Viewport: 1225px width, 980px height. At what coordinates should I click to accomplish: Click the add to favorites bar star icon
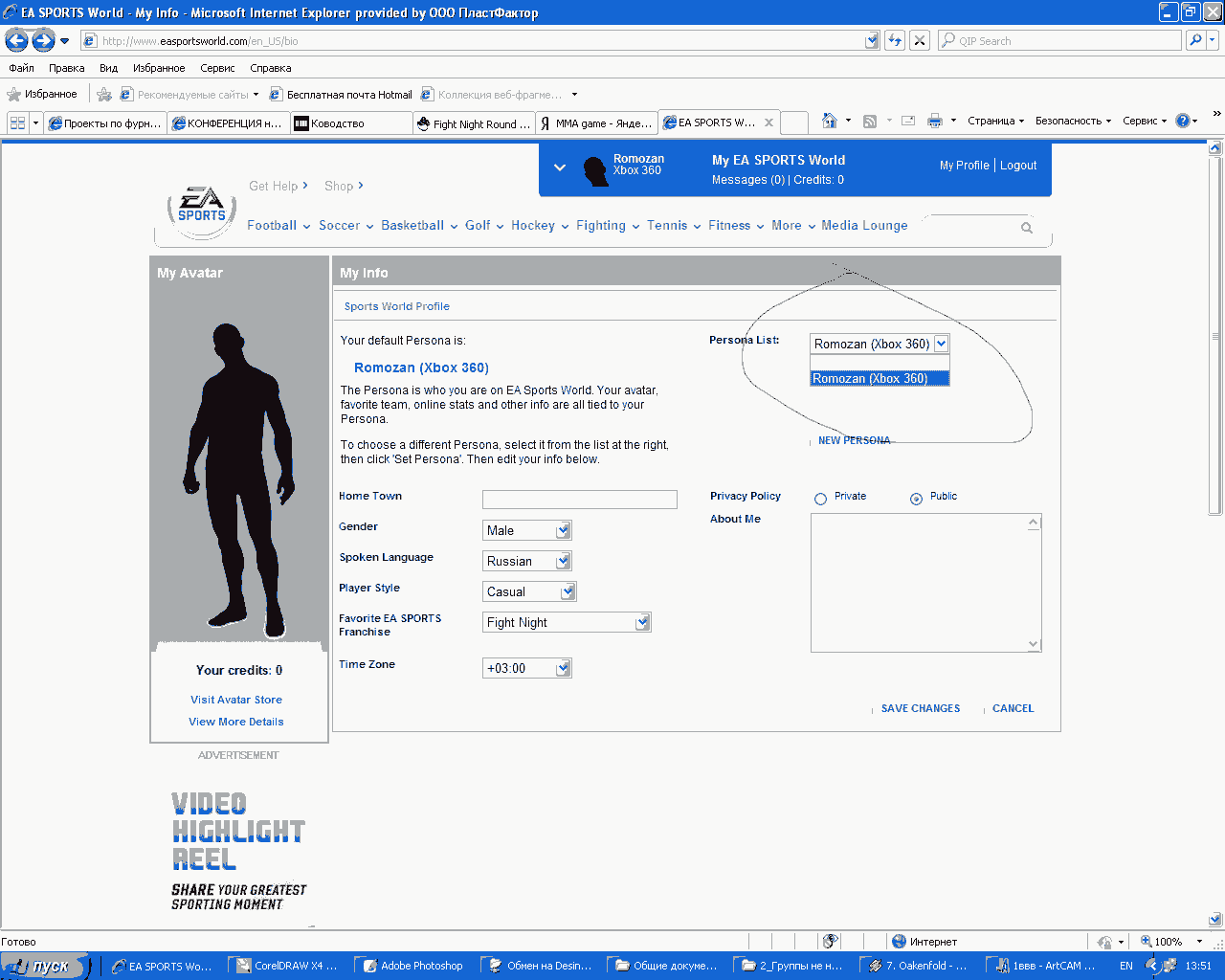(x=104, y=94)
